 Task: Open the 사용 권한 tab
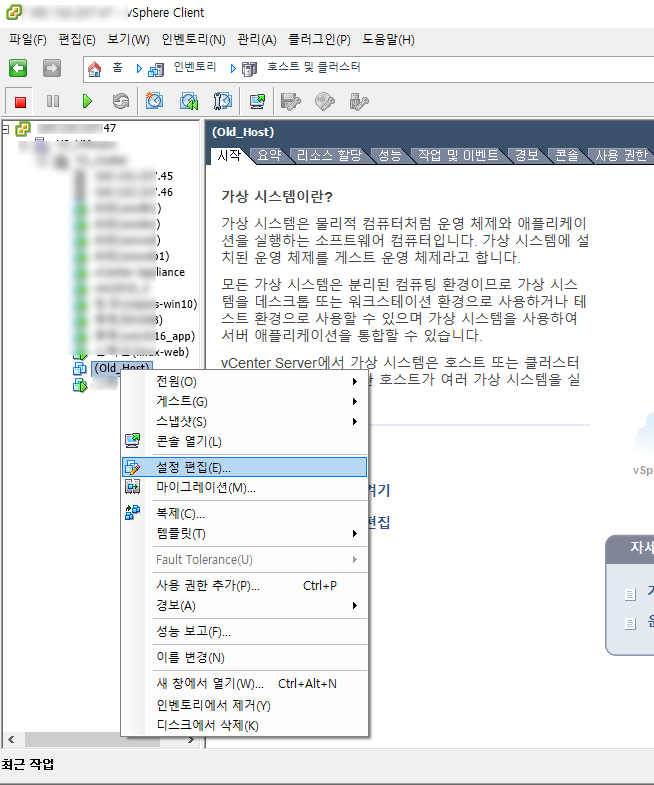point(621,155)
